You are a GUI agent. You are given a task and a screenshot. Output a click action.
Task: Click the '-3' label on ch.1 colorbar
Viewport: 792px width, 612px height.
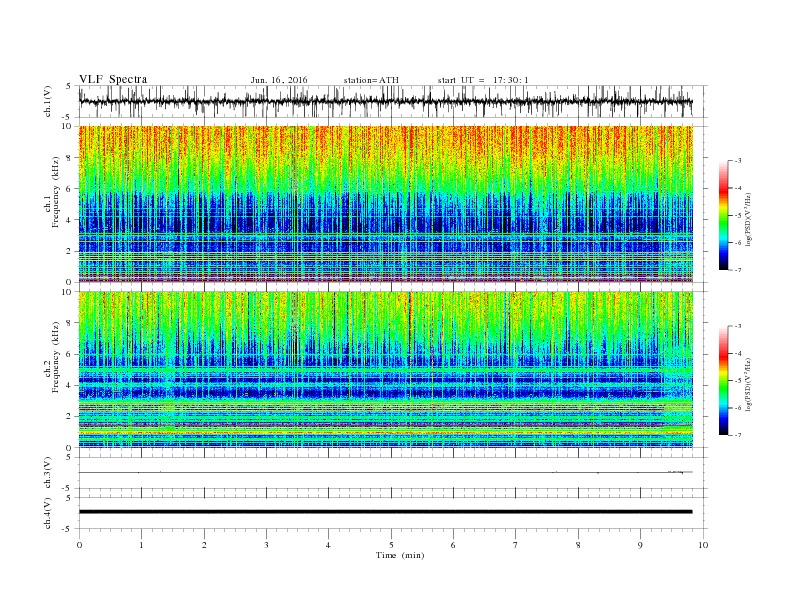point(738,161)
